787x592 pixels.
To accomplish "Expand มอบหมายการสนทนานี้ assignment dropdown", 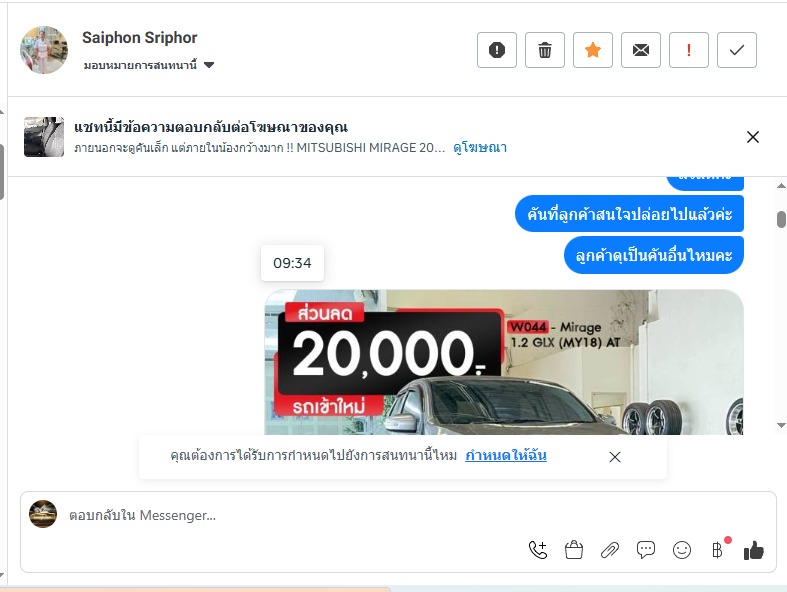I will [x=149, y=65].
